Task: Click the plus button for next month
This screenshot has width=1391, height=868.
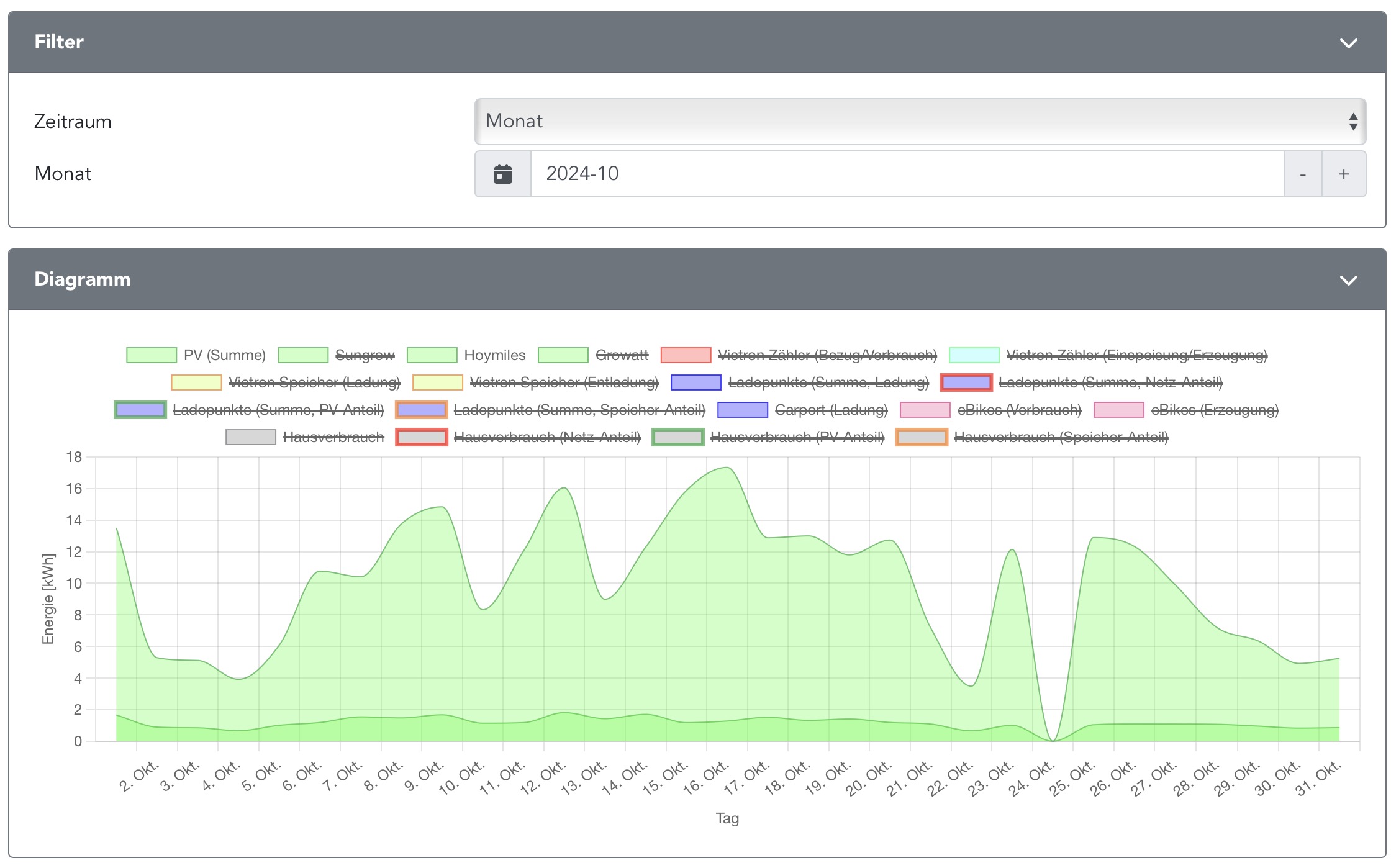Action: pos(1343,174)
